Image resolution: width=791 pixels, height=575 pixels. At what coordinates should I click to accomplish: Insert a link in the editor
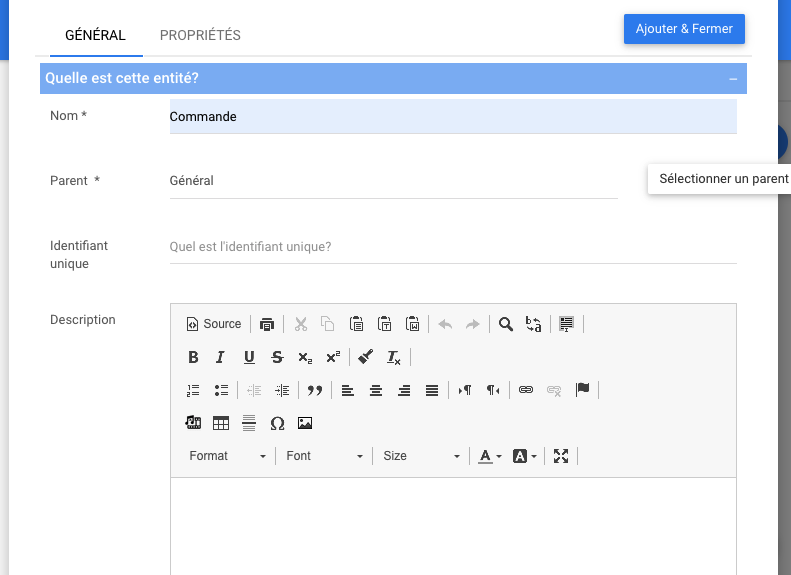click(526, 391)
